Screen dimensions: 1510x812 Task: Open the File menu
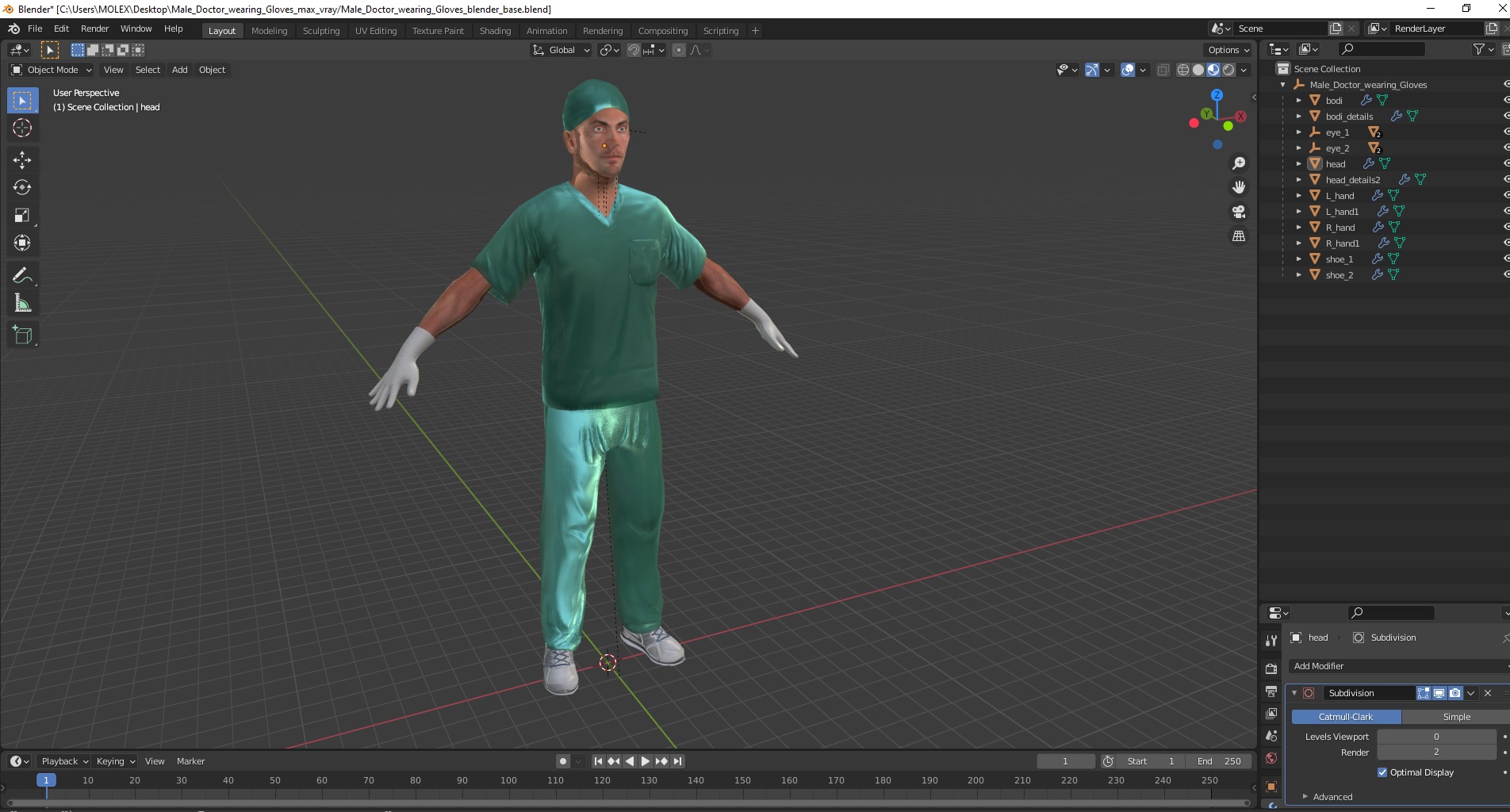pyautogui.click(x=35, y=29)
